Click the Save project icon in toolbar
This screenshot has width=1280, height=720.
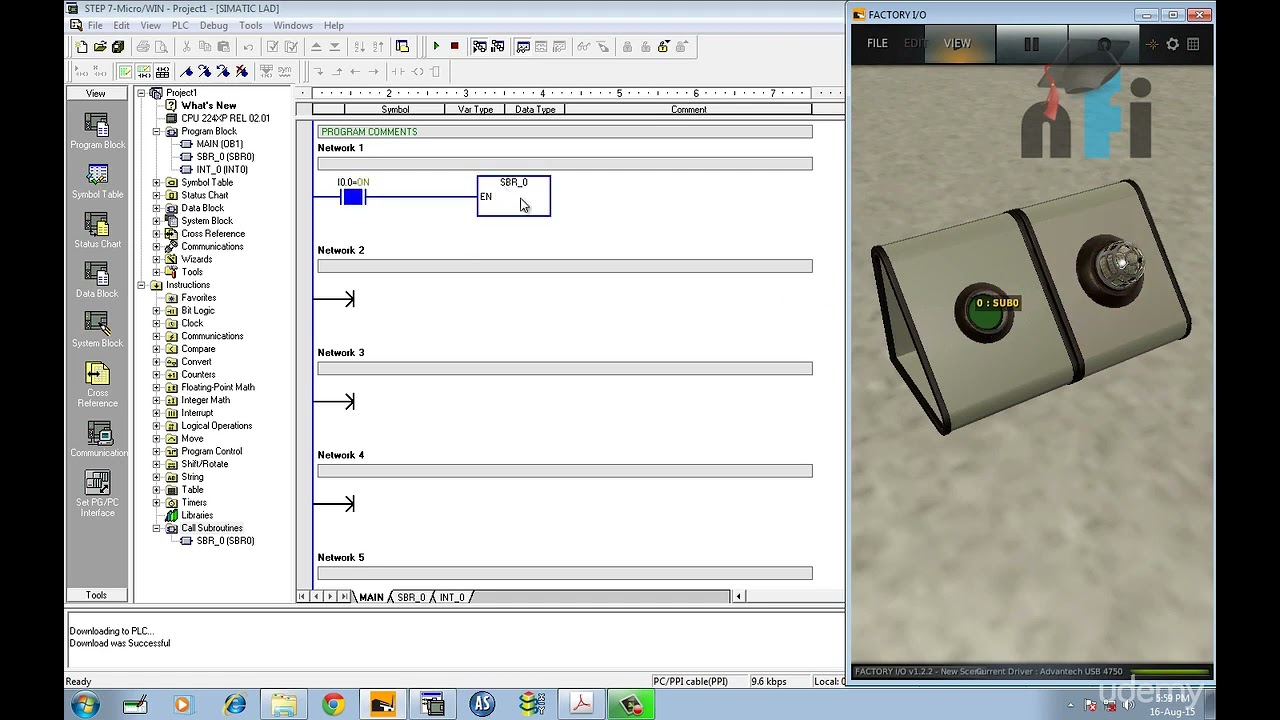[118, 47]
